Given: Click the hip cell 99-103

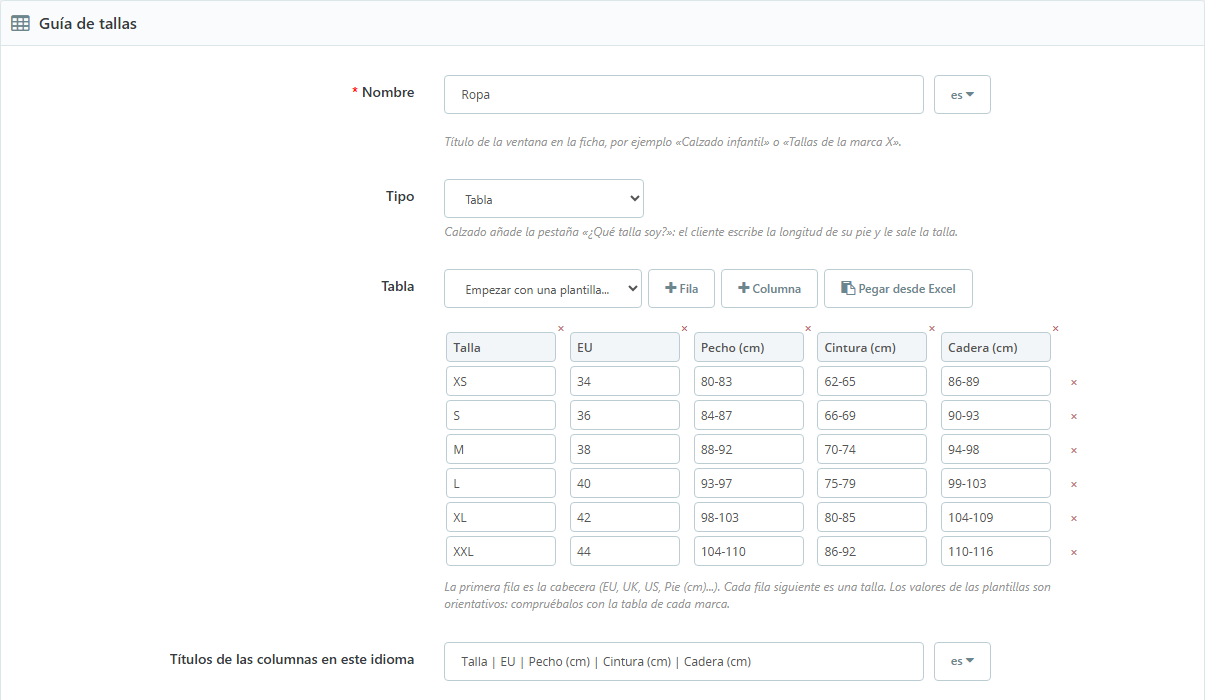Looking at the screenshot, I should pyautogui.click(x=996, y=483).
